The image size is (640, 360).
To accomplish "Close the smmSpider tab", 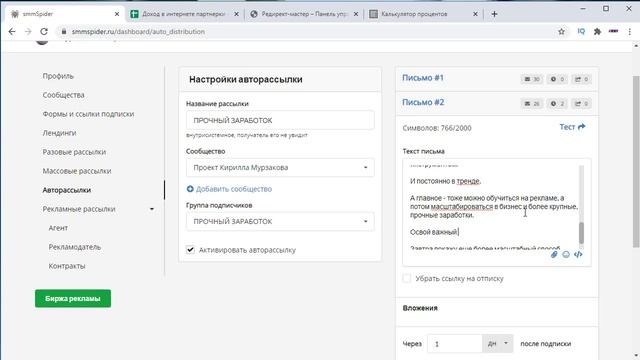I will tap(117, 14).
